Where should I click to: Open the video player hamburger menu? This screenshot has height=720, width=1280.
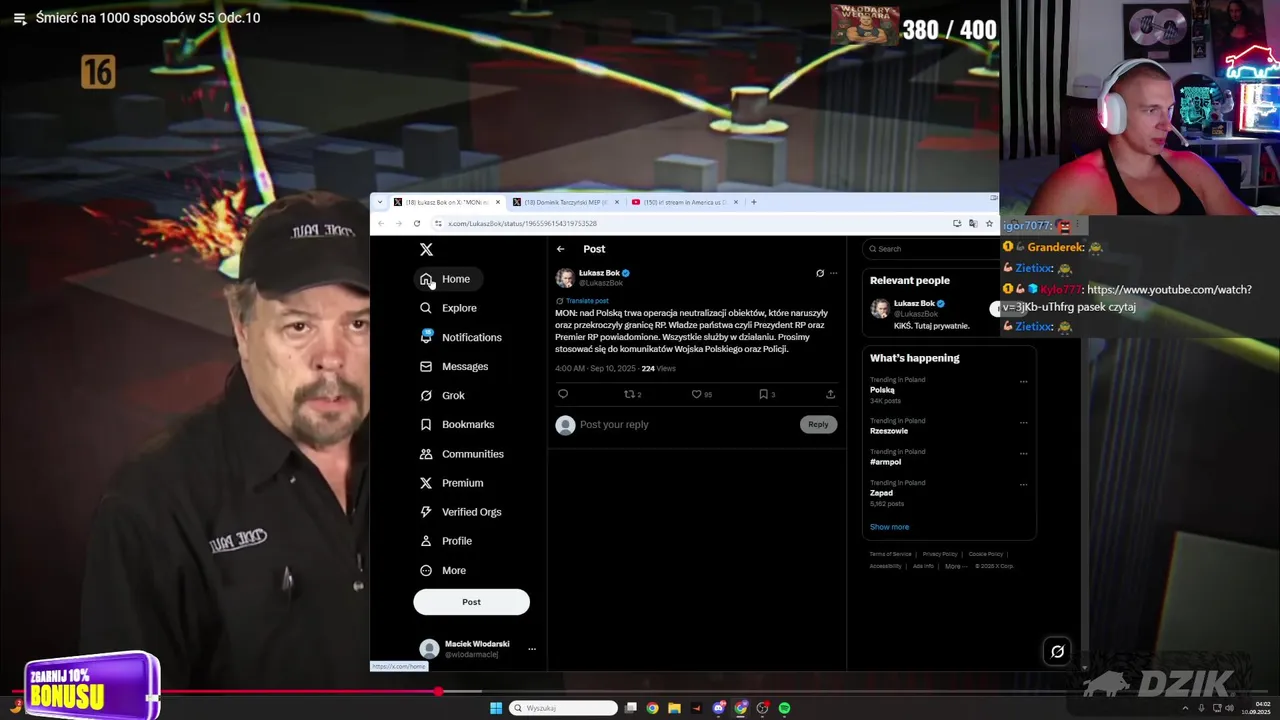coord(19,18)
